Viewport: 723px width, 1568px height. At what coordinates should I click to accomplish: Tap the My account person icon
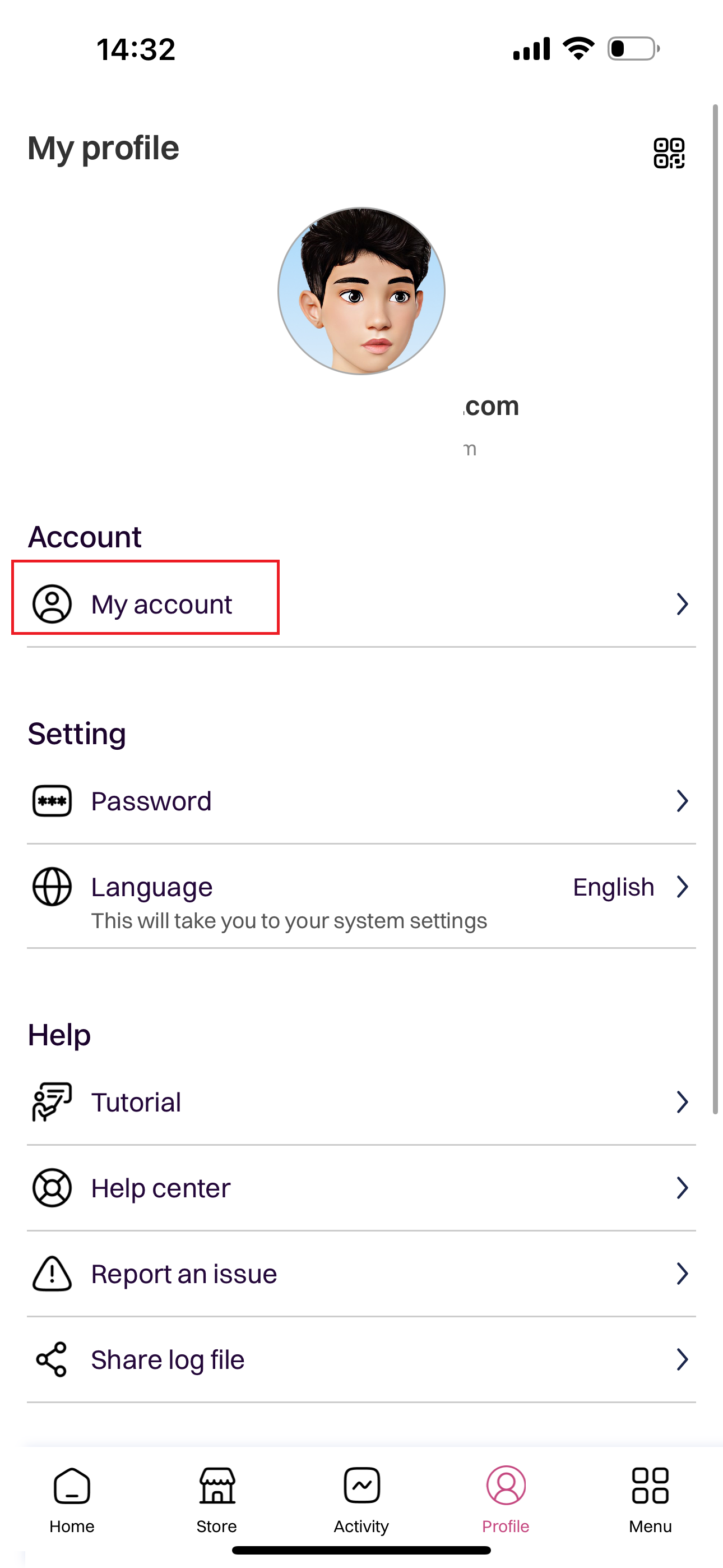click(x=52, y=604)
